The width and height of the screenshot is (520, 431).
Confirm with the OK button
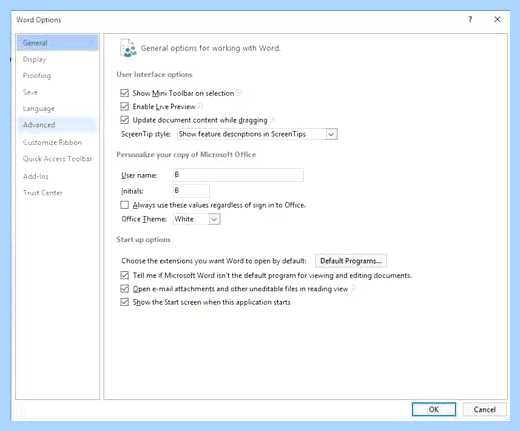[x=434, y=409]
